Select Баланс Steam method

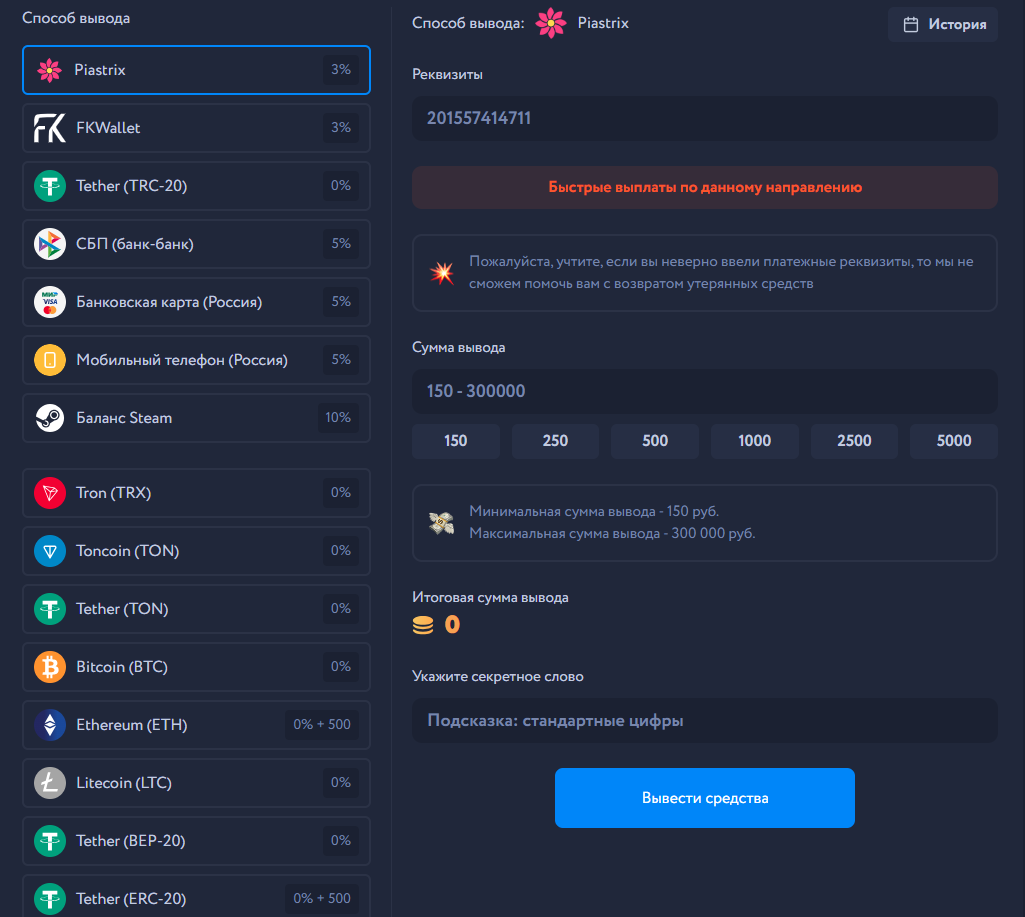(196, 418)
